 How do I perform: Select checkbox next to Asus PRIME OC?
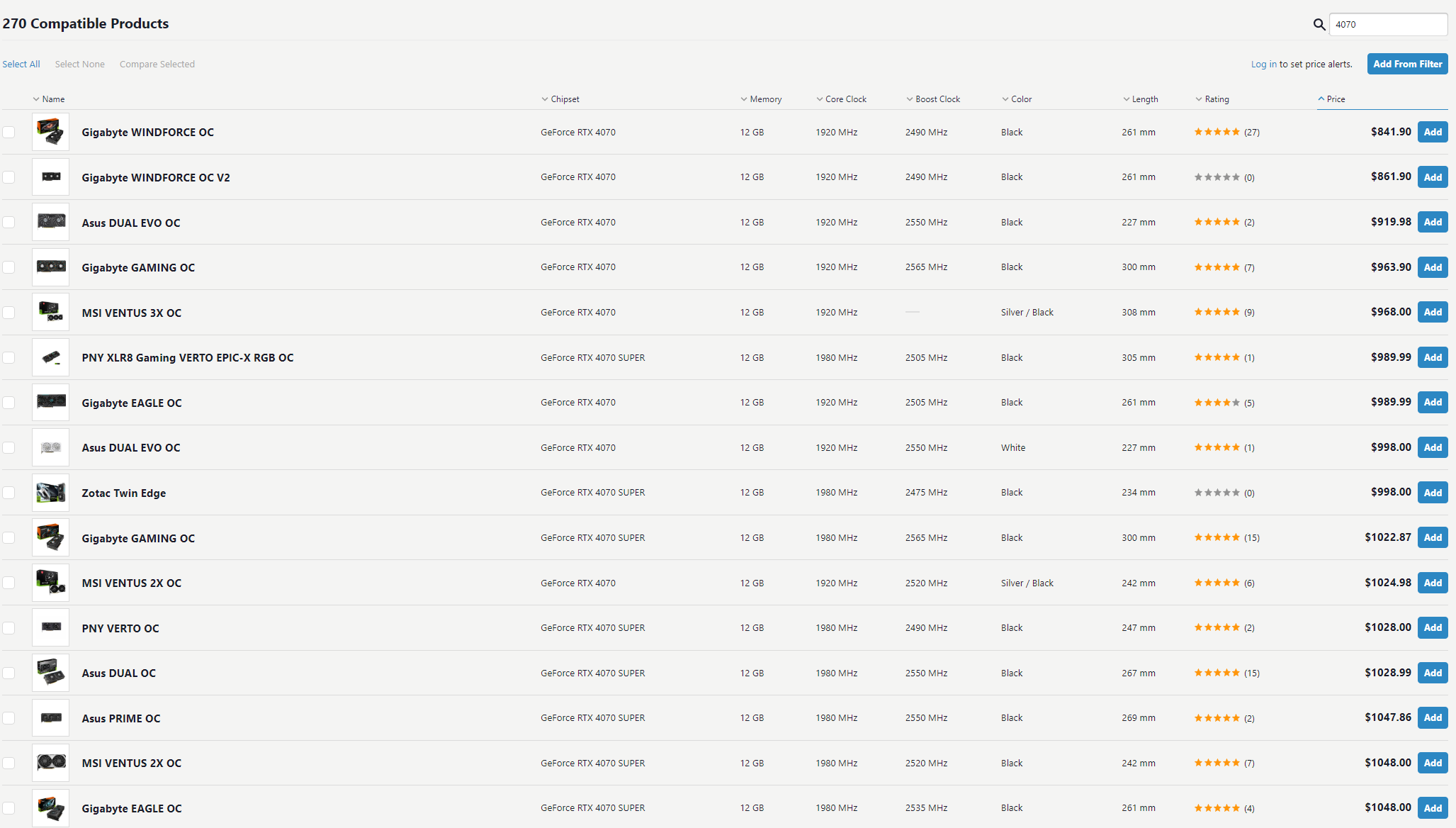9,718
